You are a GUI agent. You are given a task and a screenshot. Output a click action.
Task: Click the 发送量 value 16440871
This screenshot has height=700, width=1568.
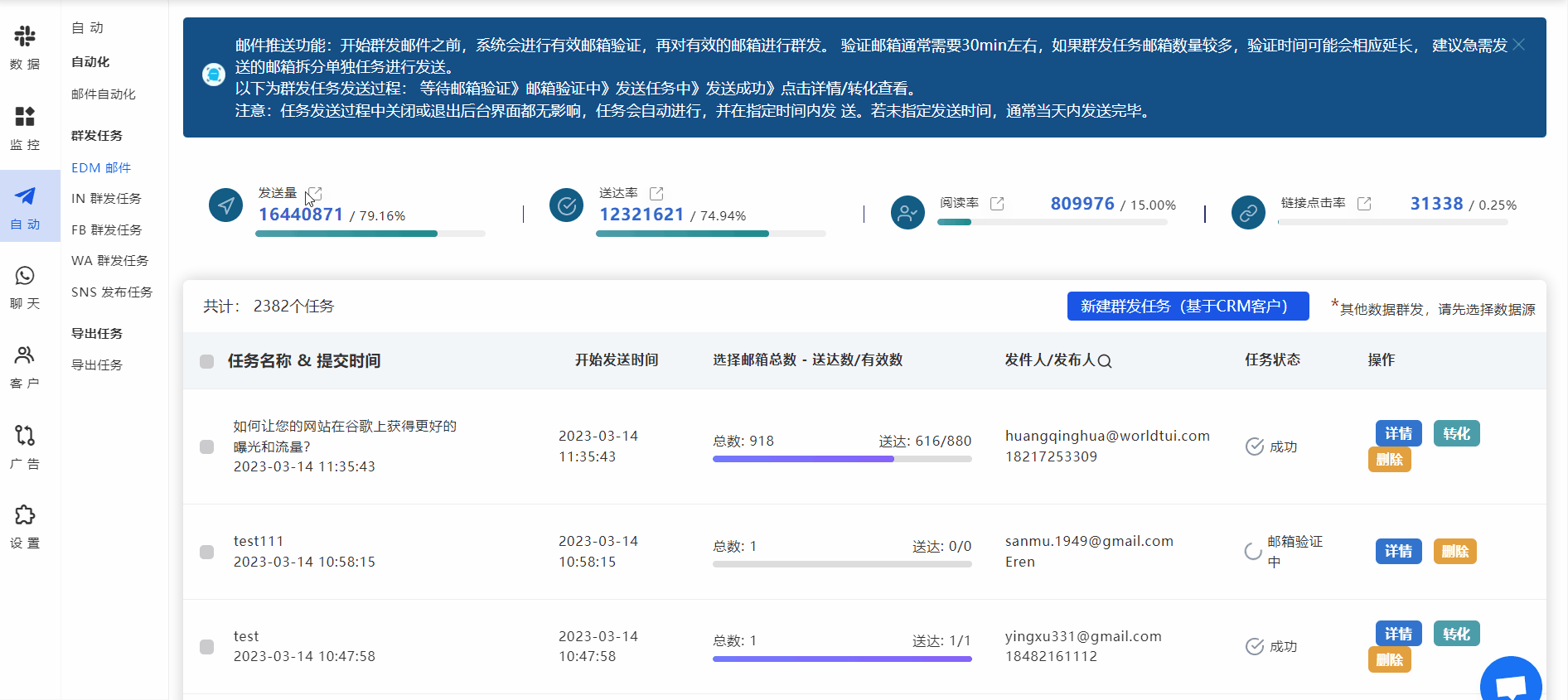pyautogui.click(x=301, y=215)
